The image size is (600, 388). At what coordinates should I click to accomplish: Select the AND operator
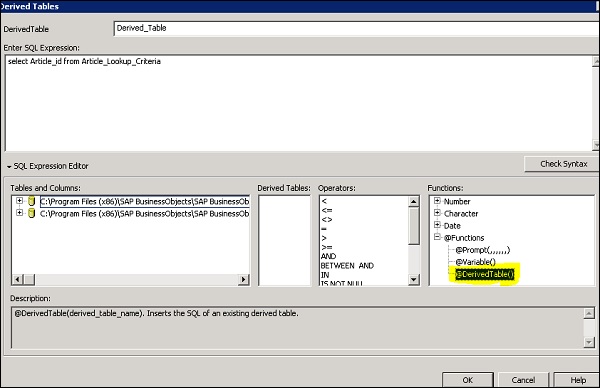pyautogui.click(x=328, y=256)
